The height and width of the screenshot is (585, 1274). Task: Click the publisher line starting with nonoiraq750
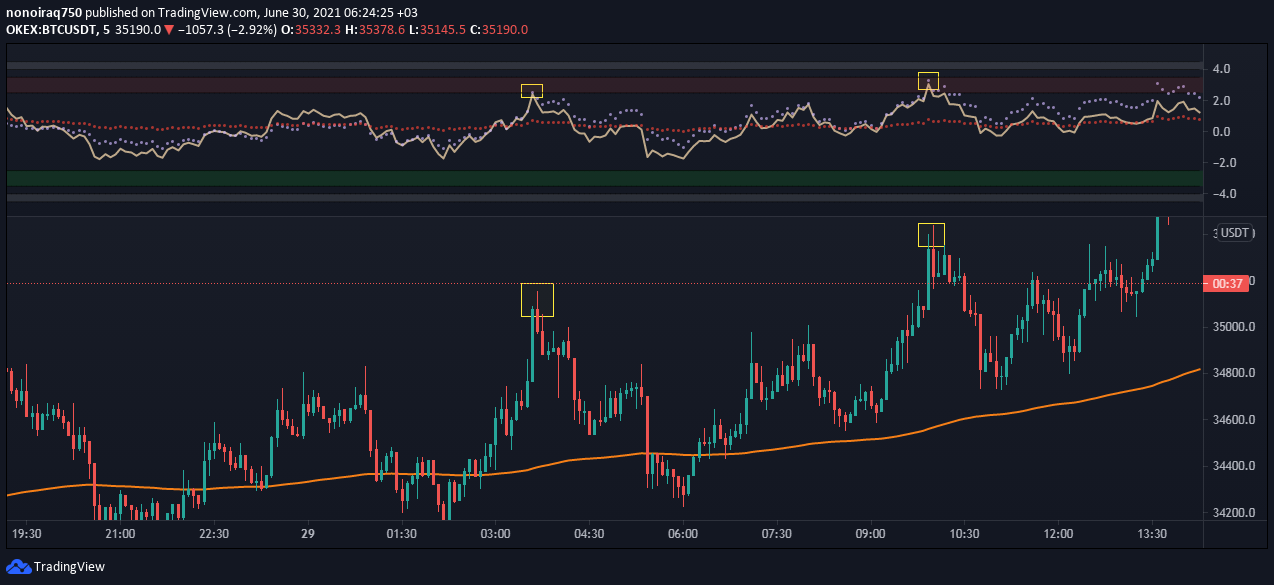(212, 12)
